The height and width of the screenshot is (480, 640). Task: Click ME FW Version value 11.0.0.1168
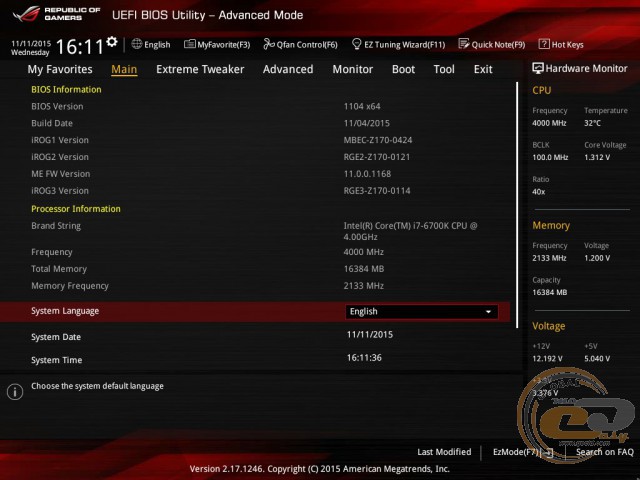(367, 174)
